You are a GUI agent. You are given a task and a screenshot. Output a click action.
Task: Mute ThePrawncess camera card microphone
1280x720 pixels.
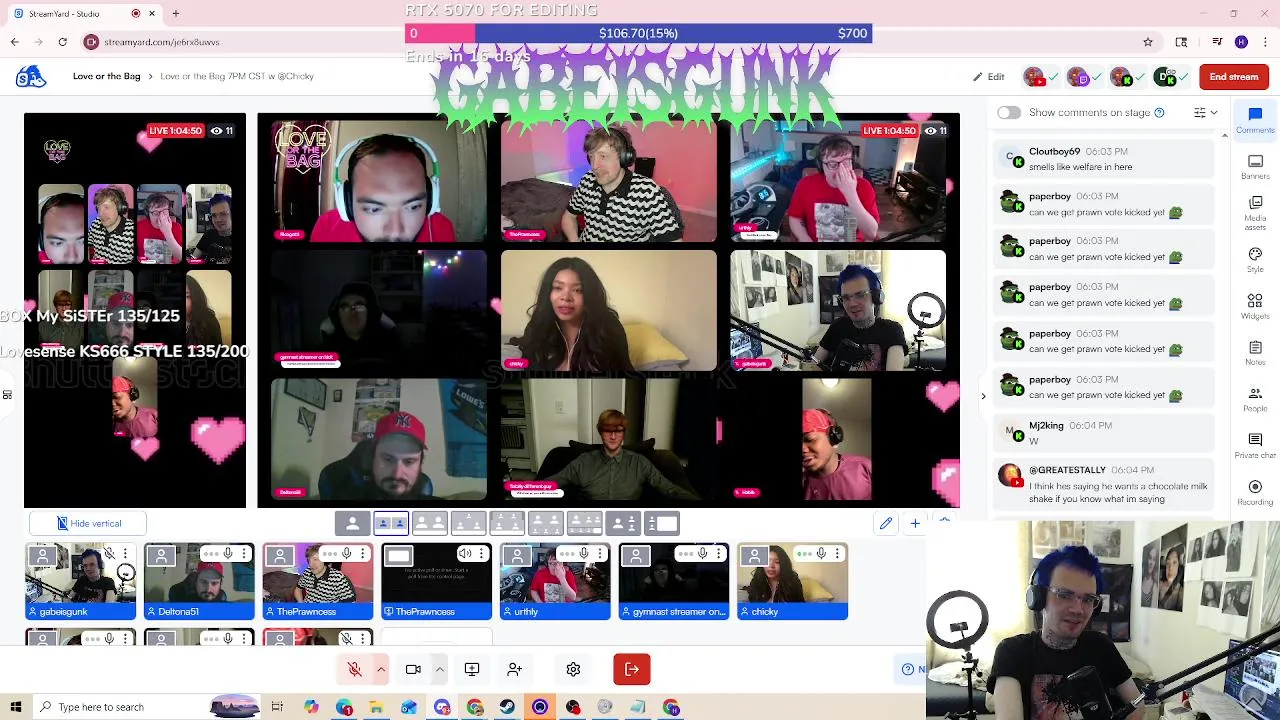pos(347,554)
